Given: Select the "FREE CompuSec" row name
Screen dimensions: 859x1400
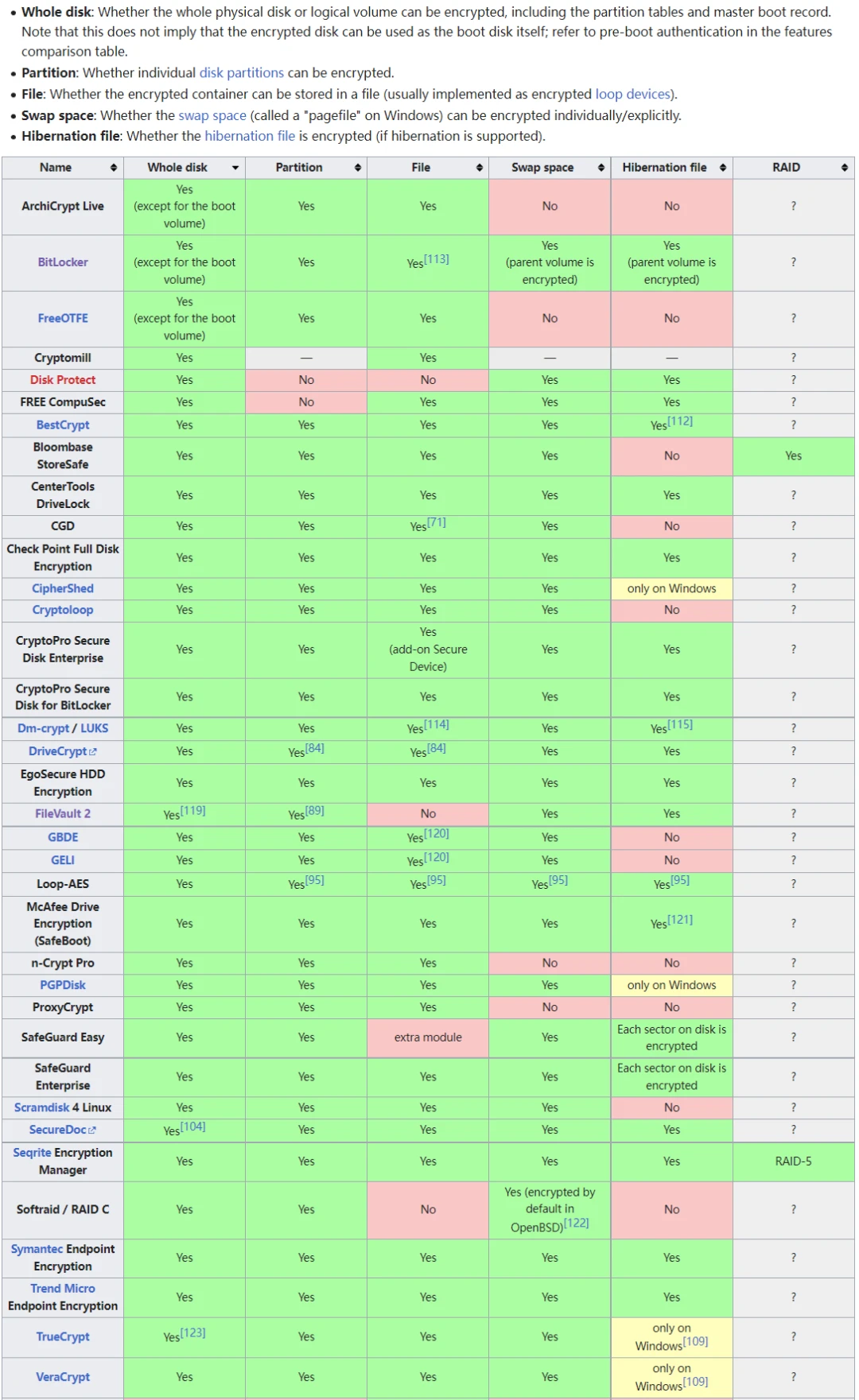Looking at the screenshot, I should [63, 402].
